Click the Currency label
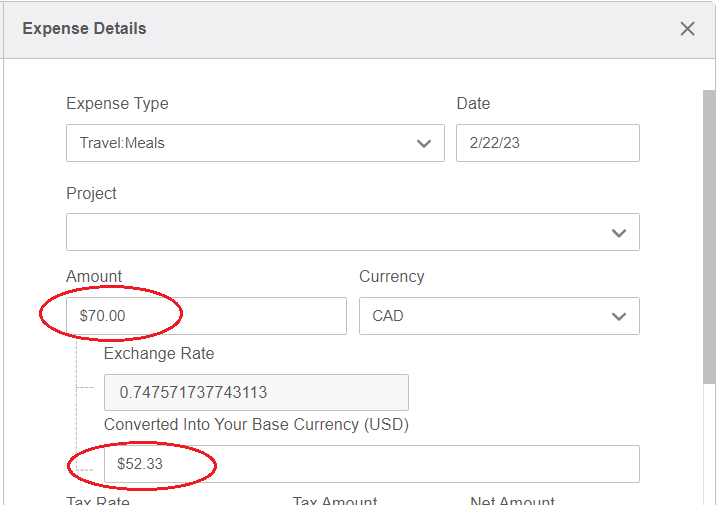724x505 pixels. 391,276
